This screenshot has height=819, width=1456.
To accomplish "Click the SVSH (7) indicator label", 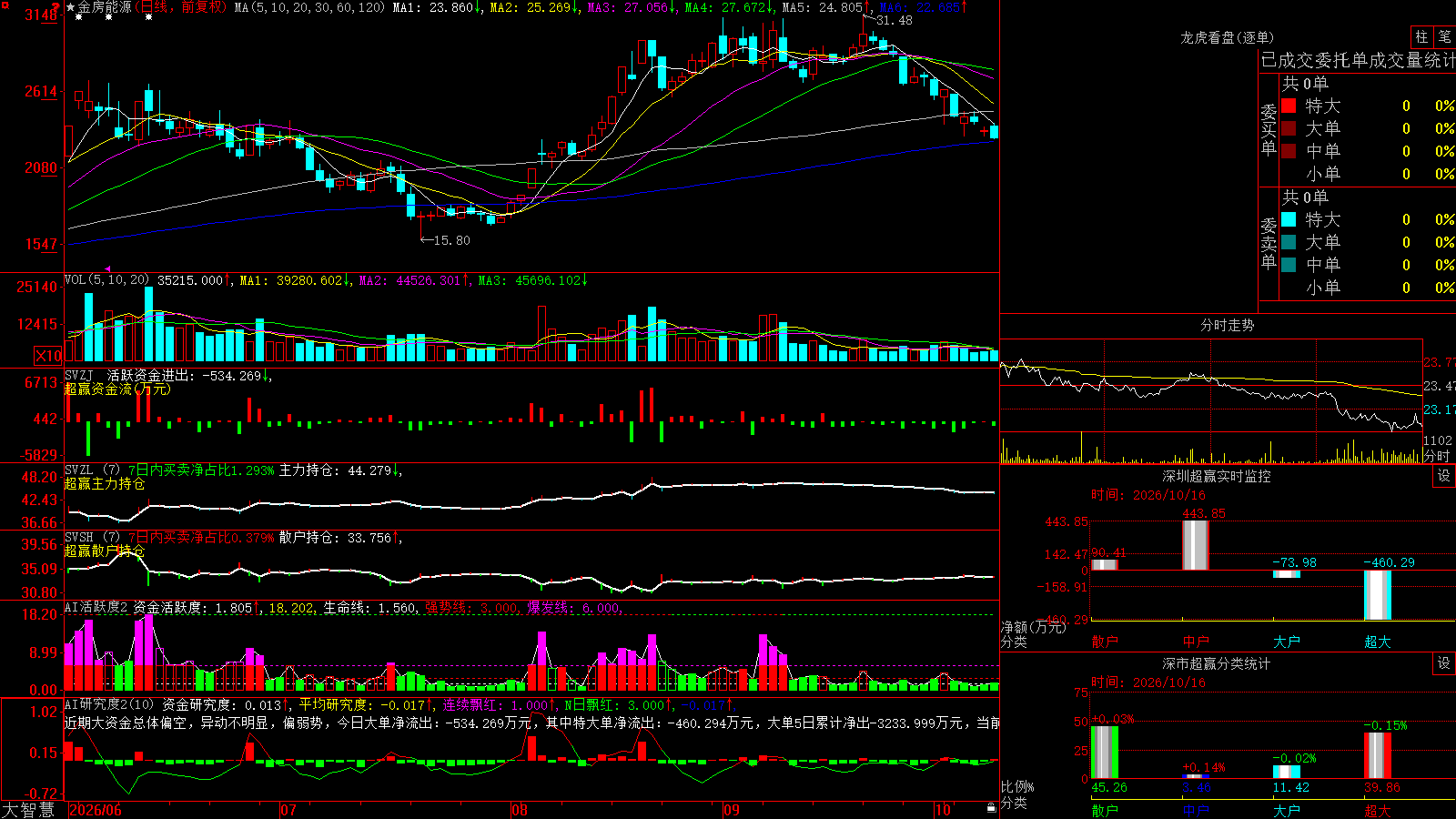I will coord(92,538).
